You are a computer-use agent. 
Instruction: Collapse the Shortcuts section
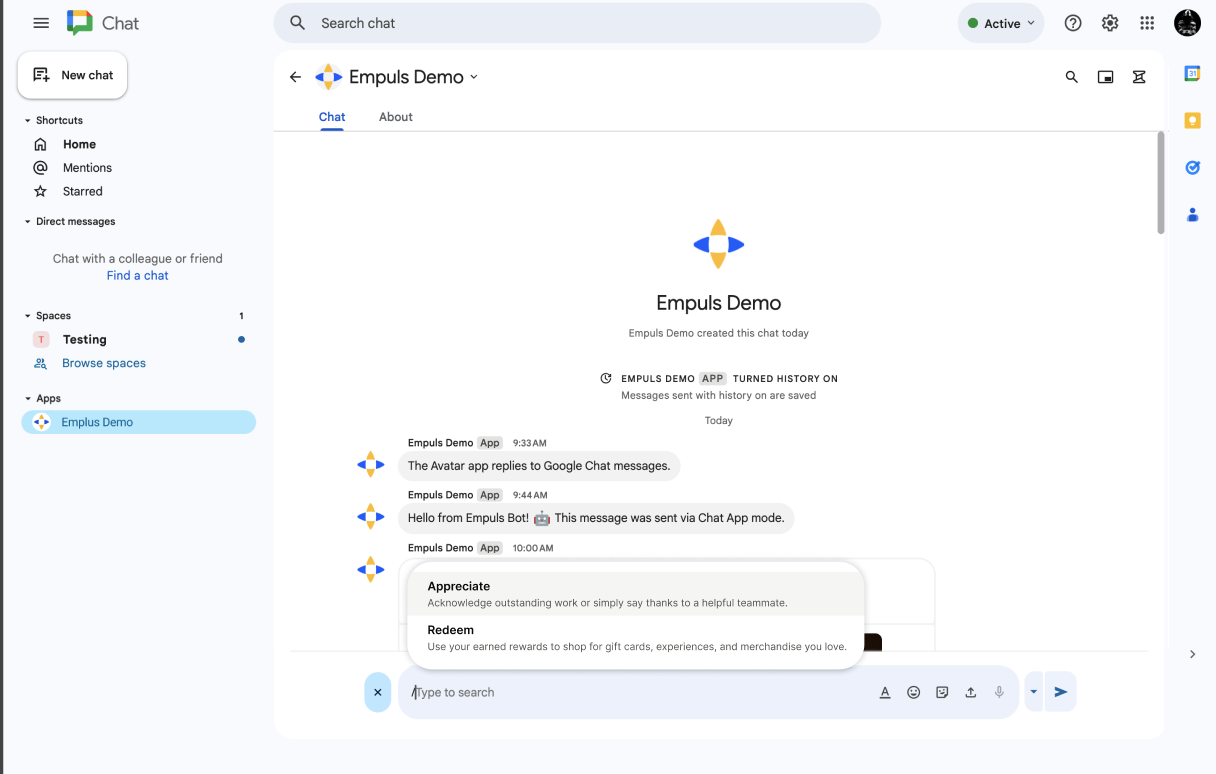(x=28, y=120)
